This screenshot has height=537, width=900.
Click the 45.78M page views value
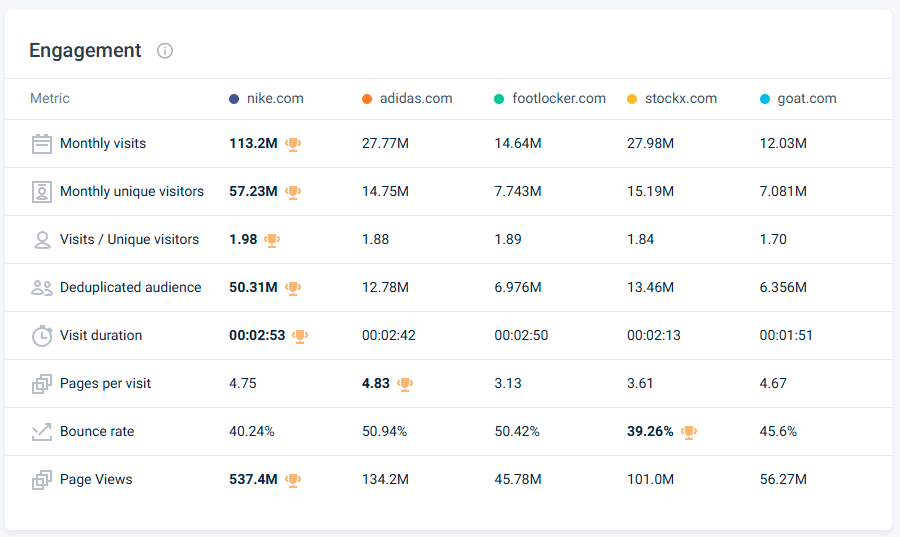518,480
